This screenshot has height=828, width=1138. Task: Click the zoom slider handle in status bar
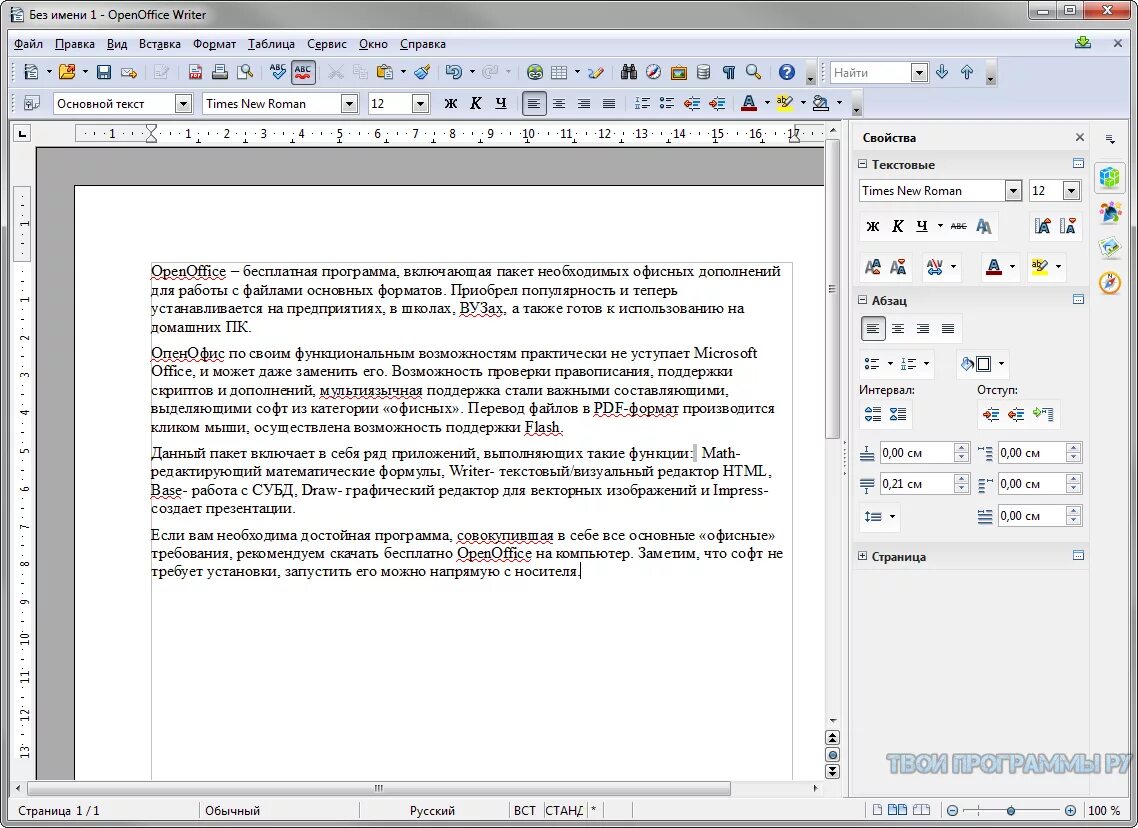tap(1010, 811)
